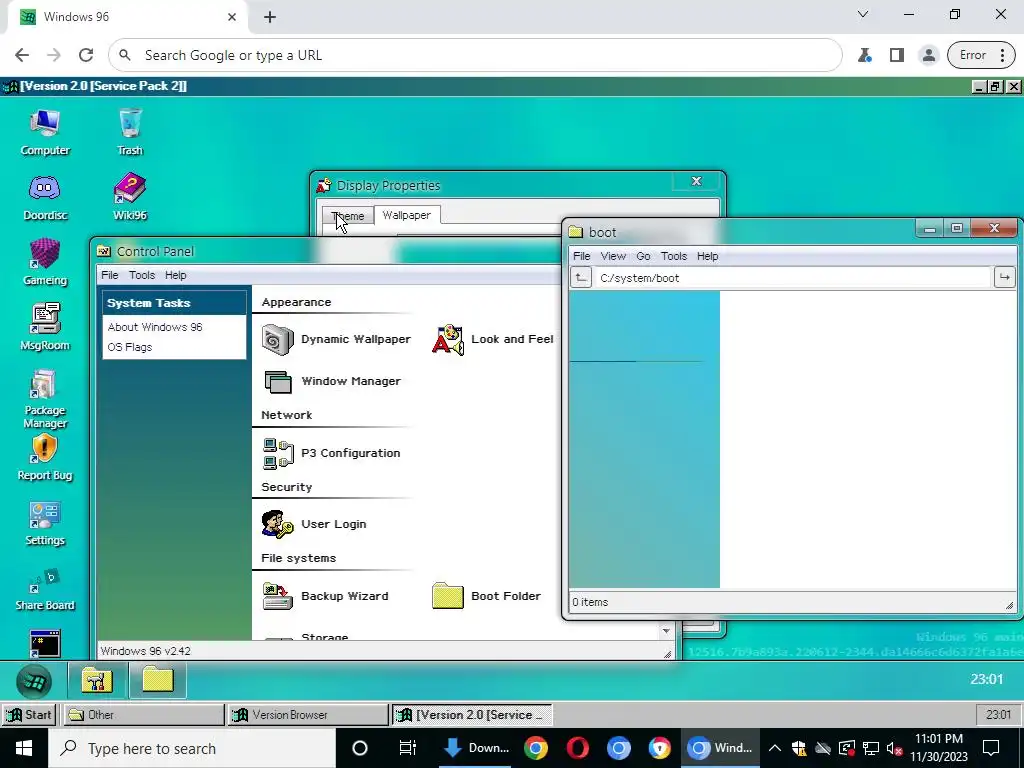Switch to Wallpaper tab in Display Properties

coord(406,215)
